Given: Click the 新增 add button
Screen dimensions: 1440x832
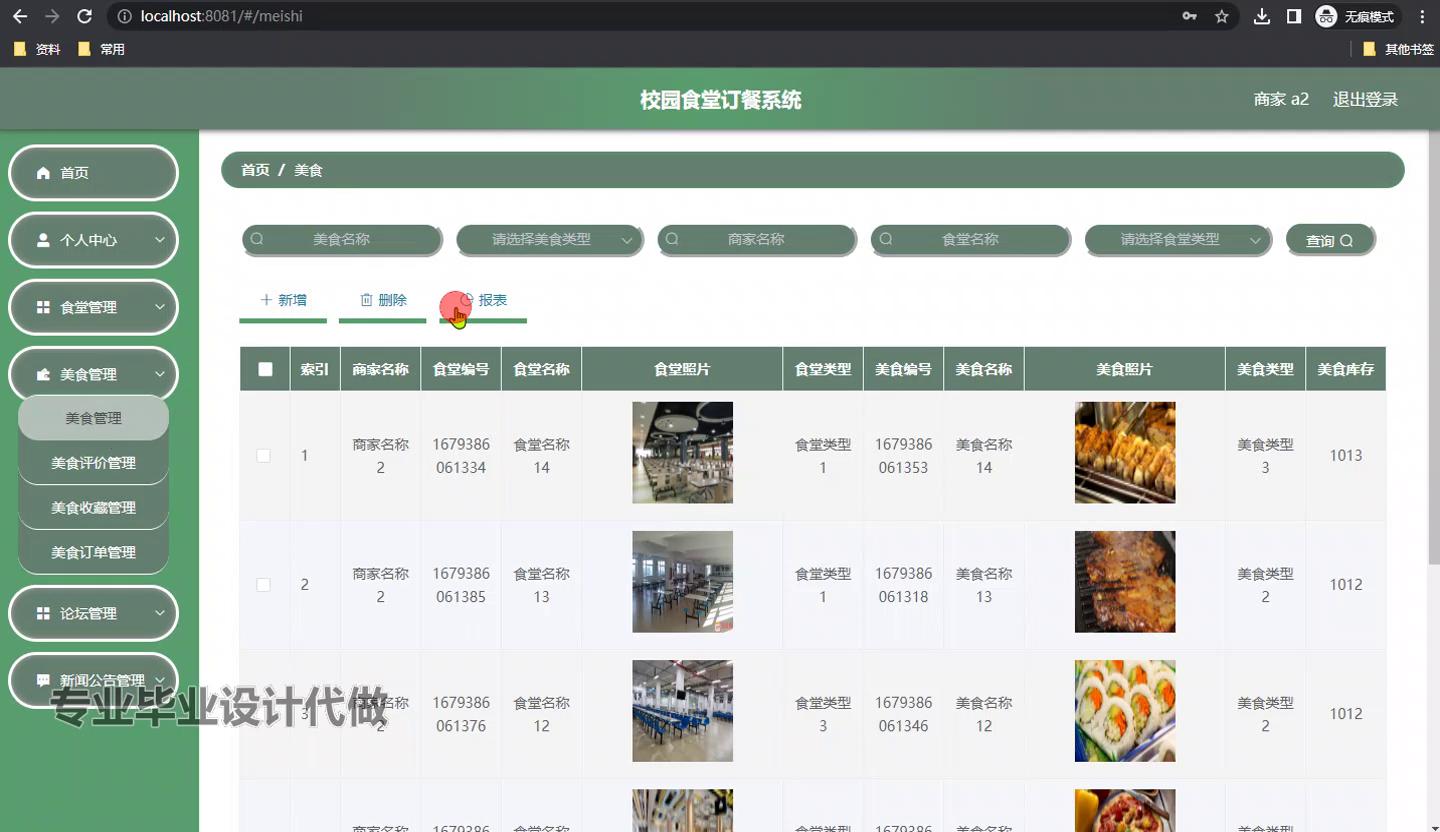Looking at the screenshot, I should pyautogui.click(x=283, y=300).
